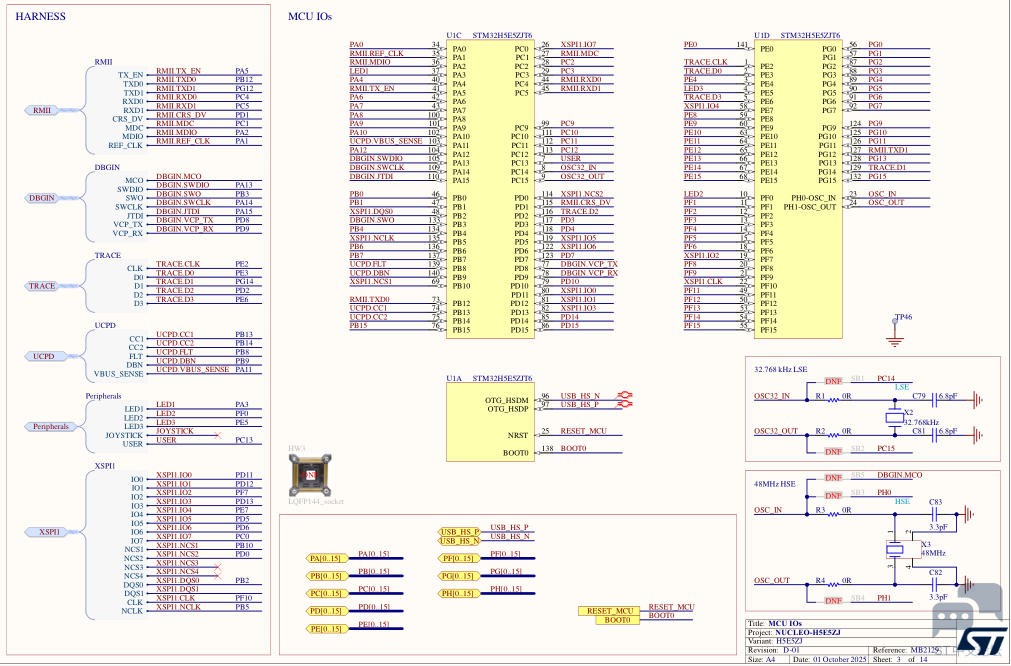This screenshot has height=666, width=1011.
Task: Click the ST logo in title block
Action: pyautogui.click(x=981, y=640)
